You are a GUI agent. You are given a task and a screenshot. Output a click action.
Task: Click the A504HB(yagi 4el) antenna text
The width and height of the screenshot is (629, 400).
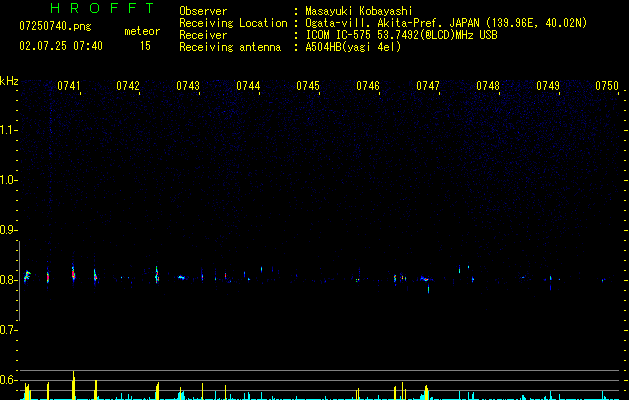tap(353, 47)
